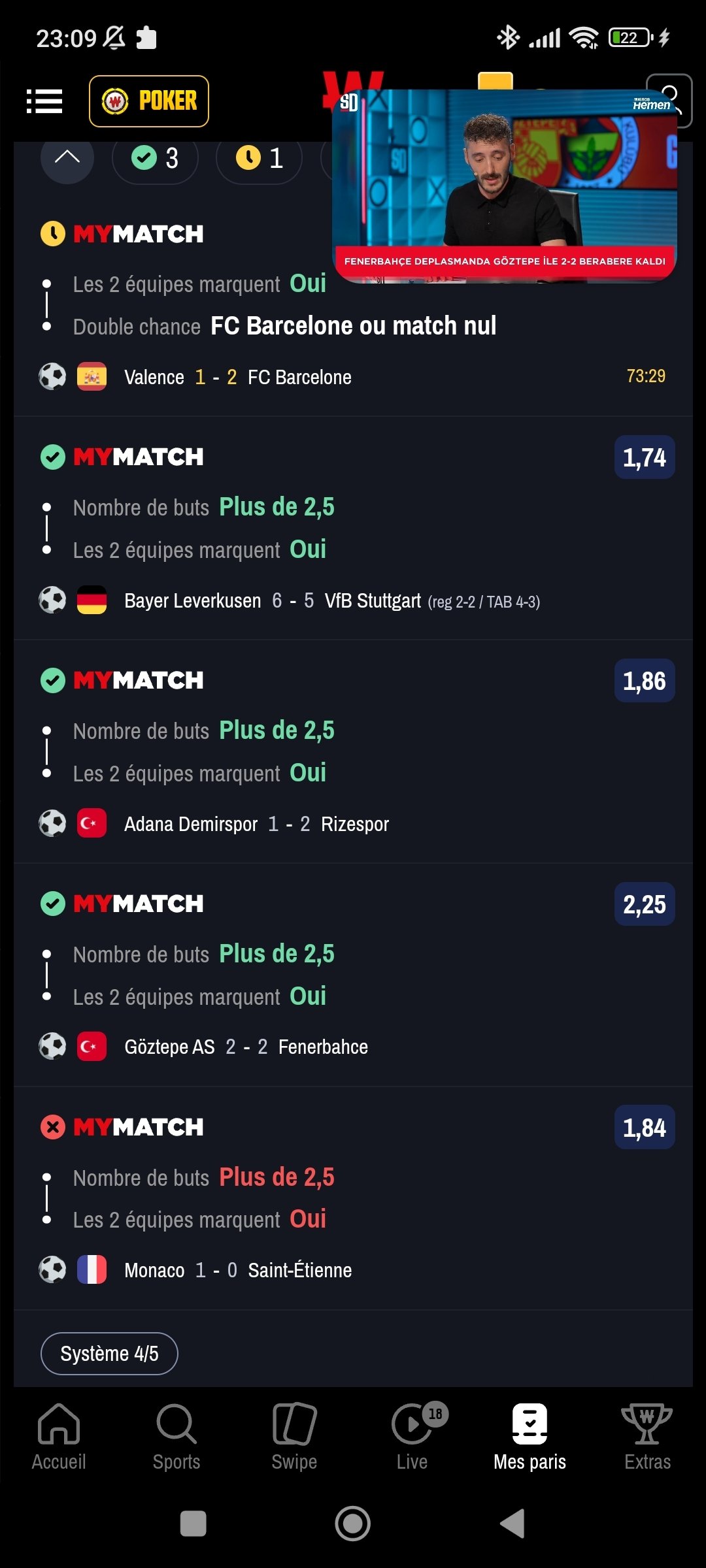The width and height of the screenshot is (706, 1568).
Task: Open the Sports tab
Action: pos(176,1437)
